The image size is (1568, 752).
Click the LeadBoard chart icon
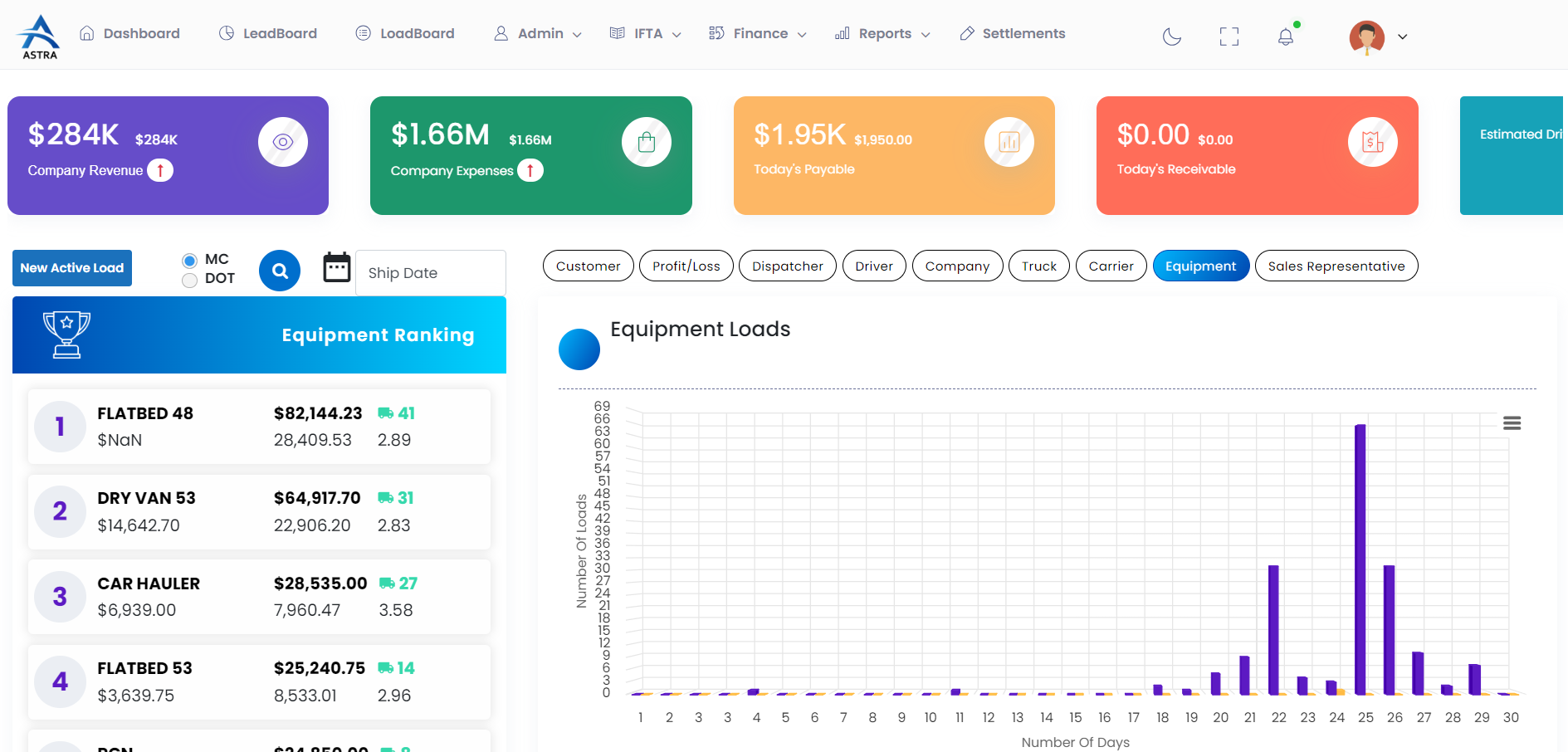(x=227, y=33)
